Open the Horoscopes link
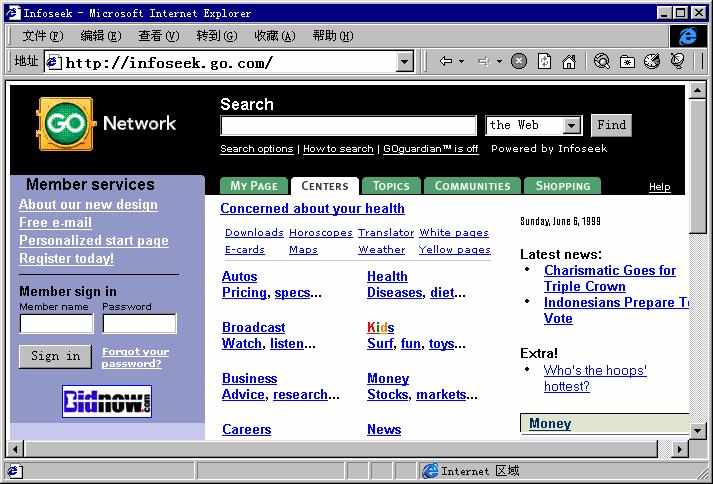Screen dimensions: 713x484 point(321,232)
